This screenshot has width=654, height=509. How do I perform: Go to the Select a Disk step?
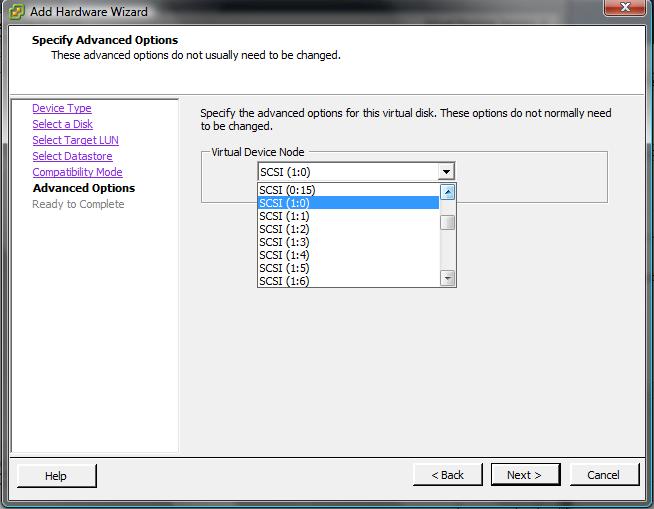pyautogui.click(x=63, y=124)
